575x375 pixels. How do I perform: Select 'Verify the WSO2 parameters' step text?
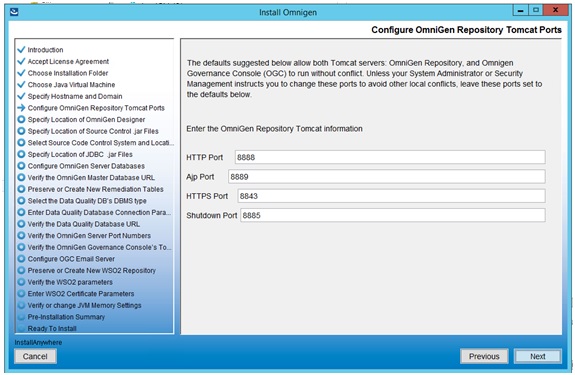pos(70,282)
